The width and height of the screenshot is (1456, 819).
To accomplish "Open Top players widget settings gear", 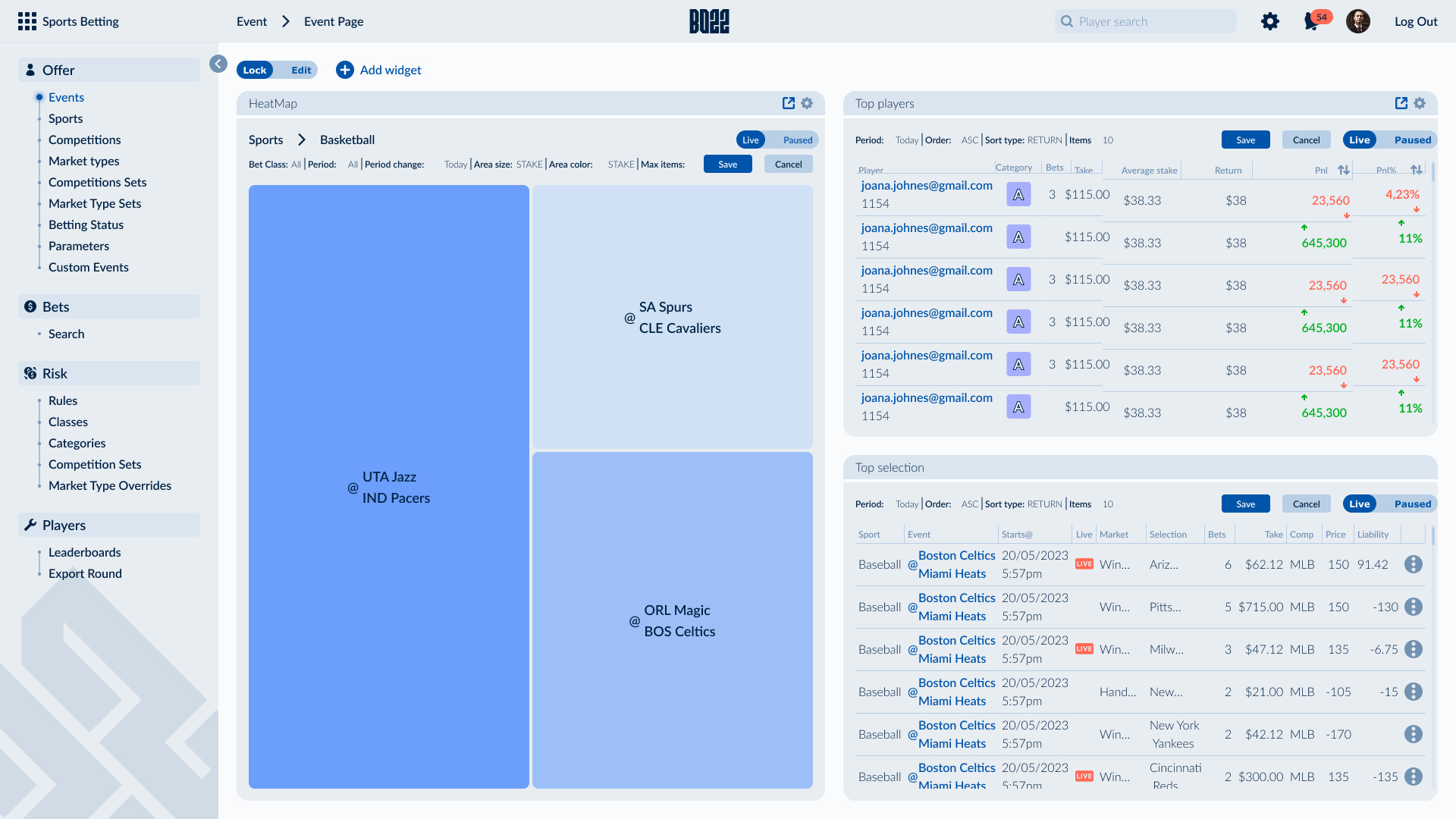I will [x=1420, y=103].
